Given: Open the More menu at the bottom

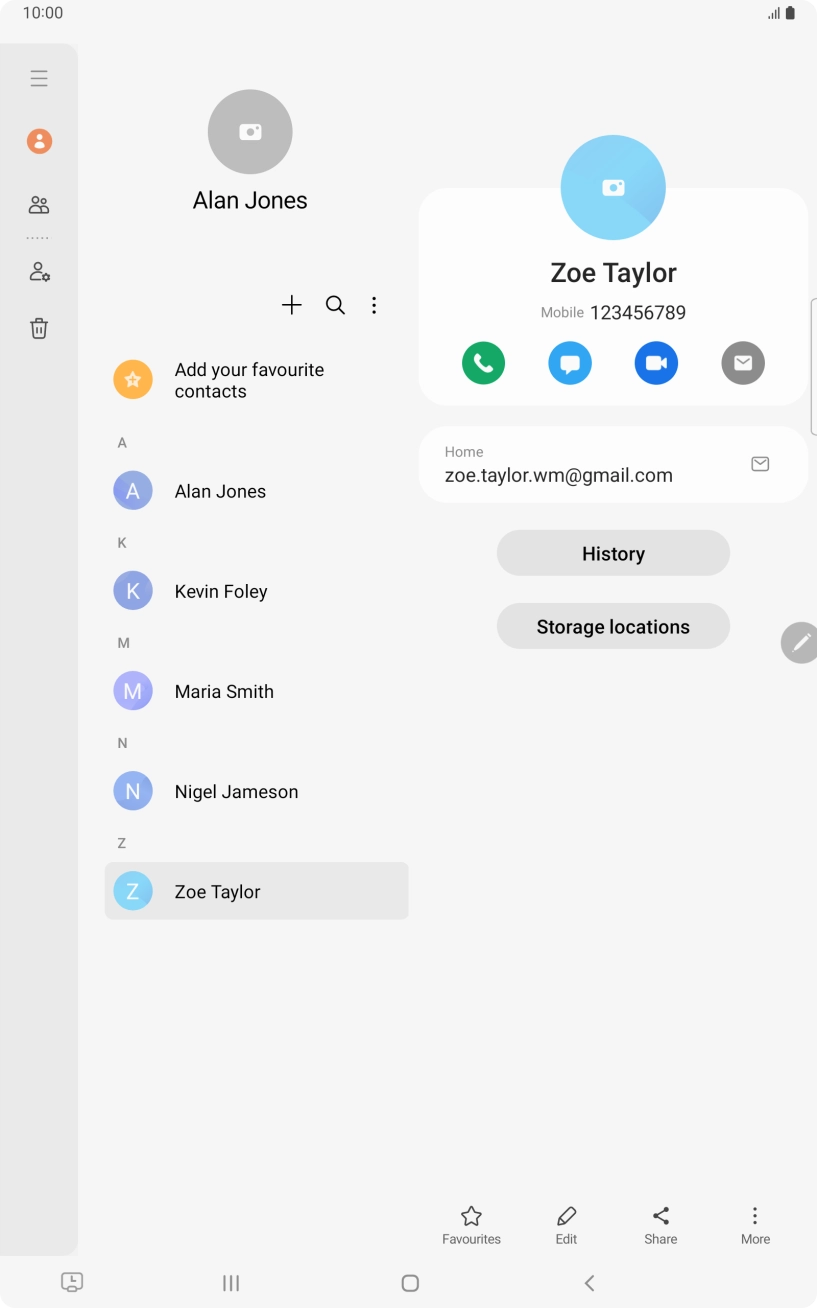Looking at the screenshot, I should pos(755,1224).
